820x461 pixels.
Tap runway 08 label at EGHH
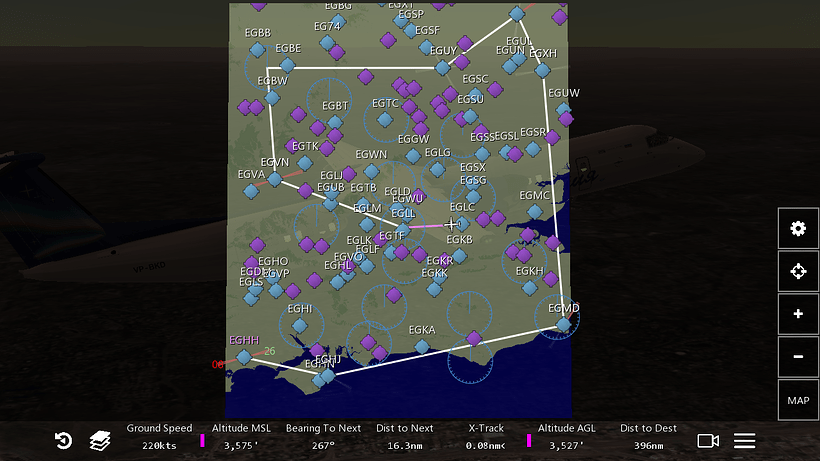tap(218, 364)
